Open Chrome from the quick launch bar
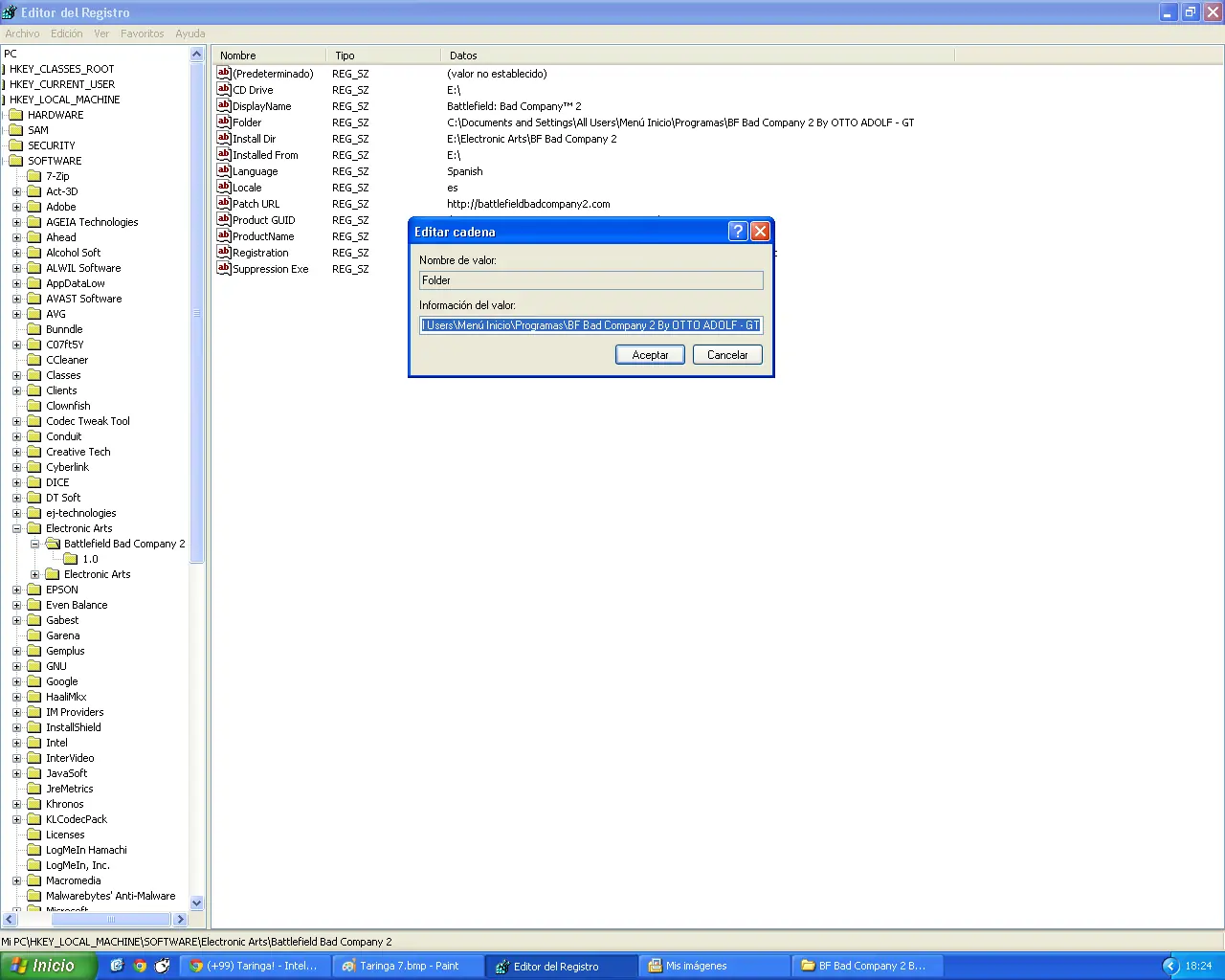 [x=140, y=966]
